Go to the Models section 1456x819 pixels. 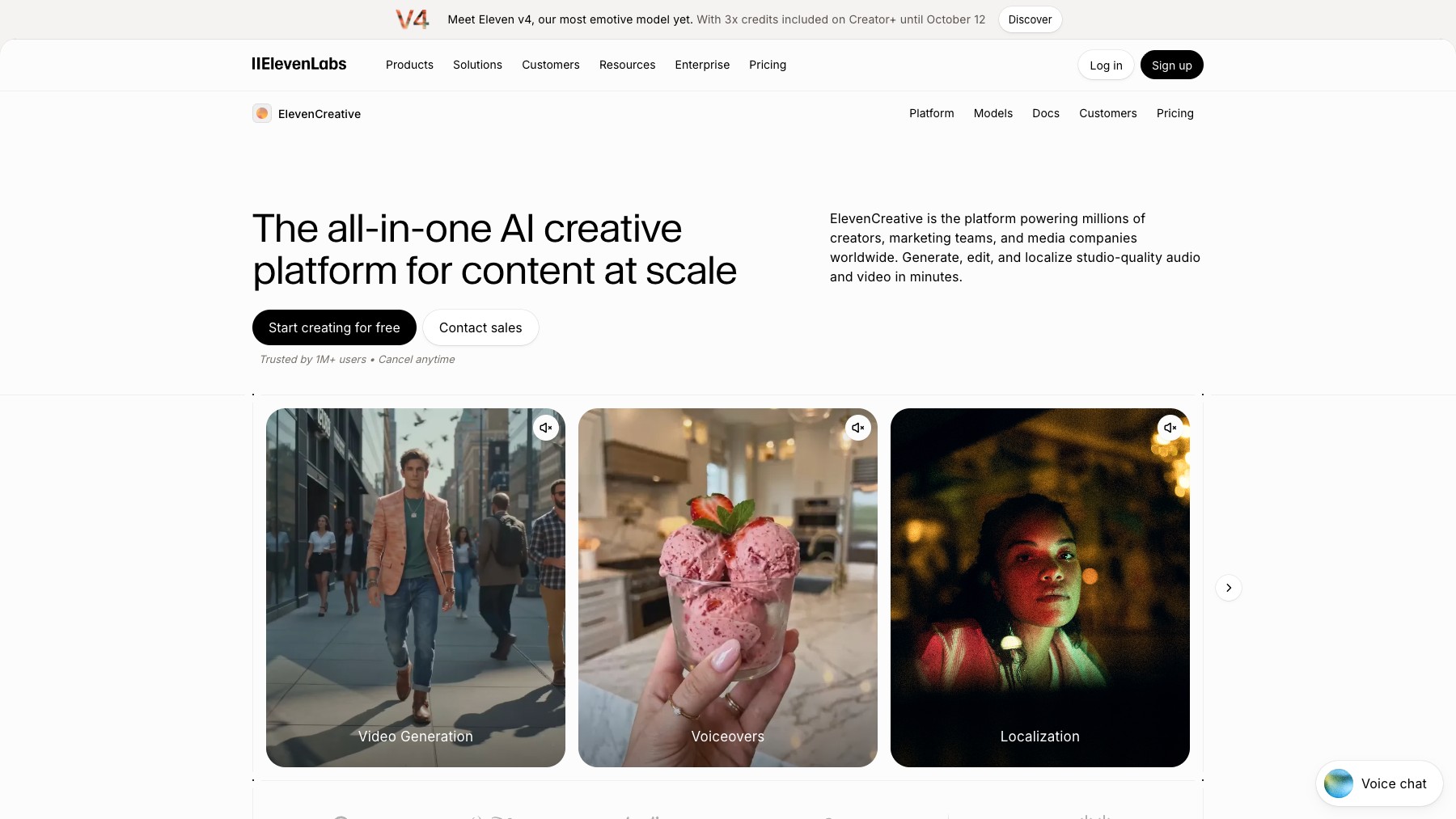click(x=993, y=113)
